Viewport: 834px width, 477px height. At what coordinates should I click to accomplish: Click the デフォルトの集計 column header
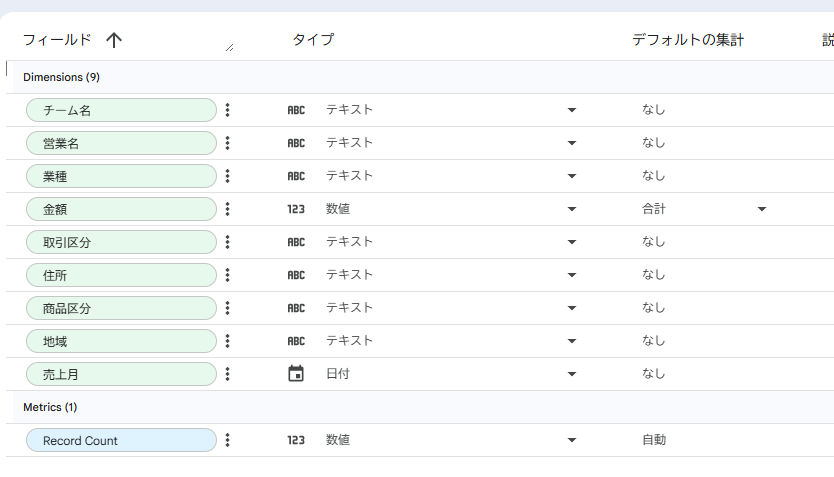(687, 40)
